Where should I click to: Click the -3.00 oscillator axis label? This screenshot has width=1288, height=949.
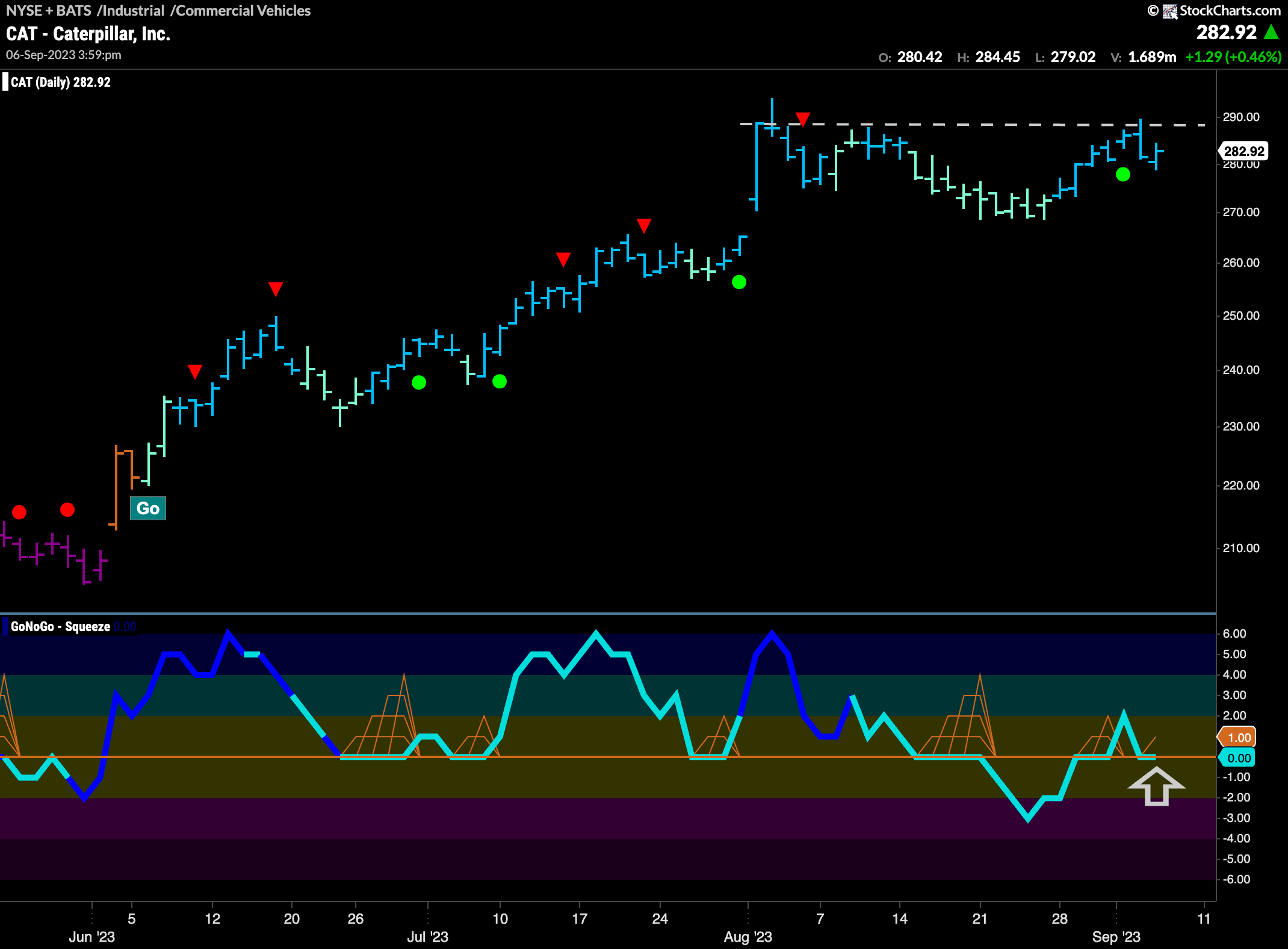click(x=1236, y=818)
